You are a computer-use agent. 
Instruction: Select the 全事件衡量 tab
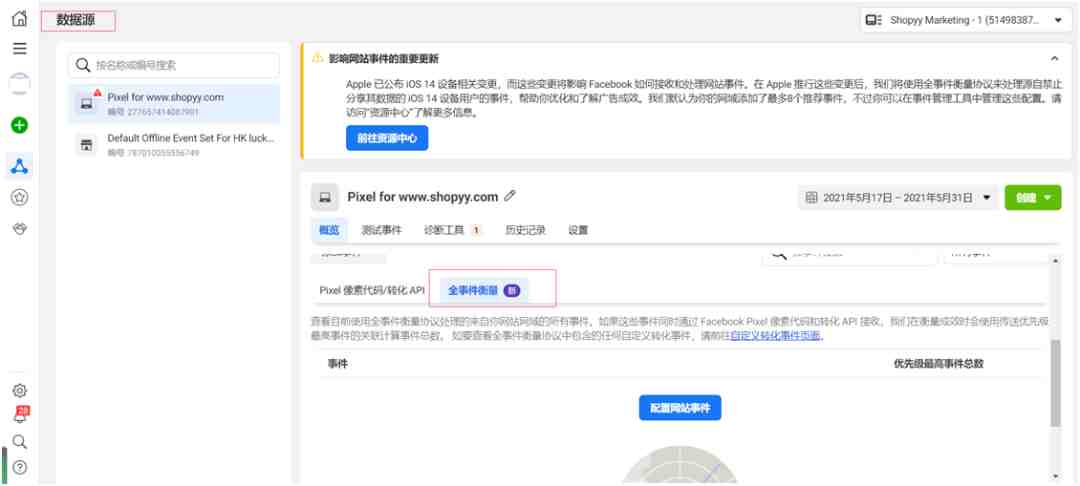click(484, 290)
